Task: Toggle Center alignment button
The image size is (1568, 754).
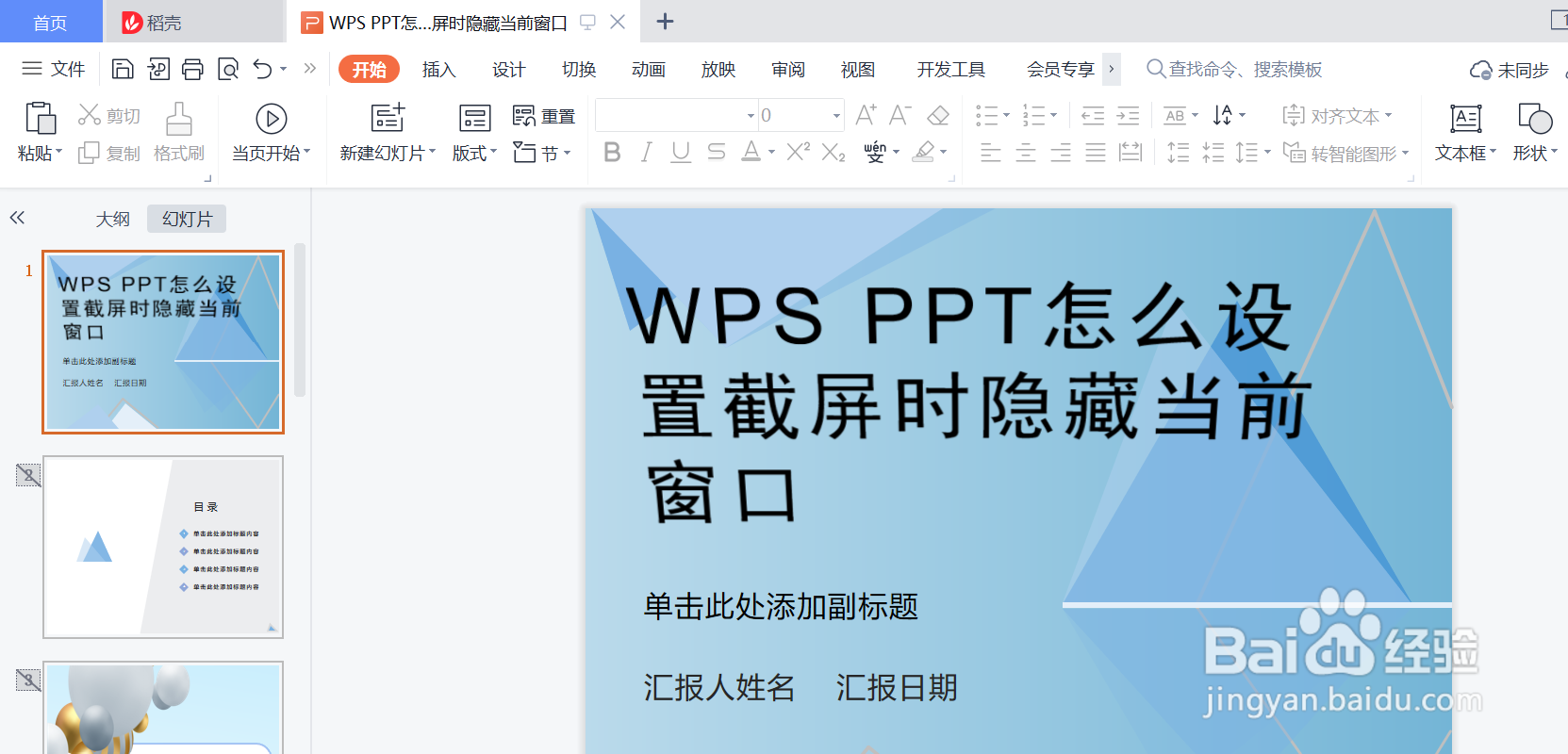Action: [1026, 152]
